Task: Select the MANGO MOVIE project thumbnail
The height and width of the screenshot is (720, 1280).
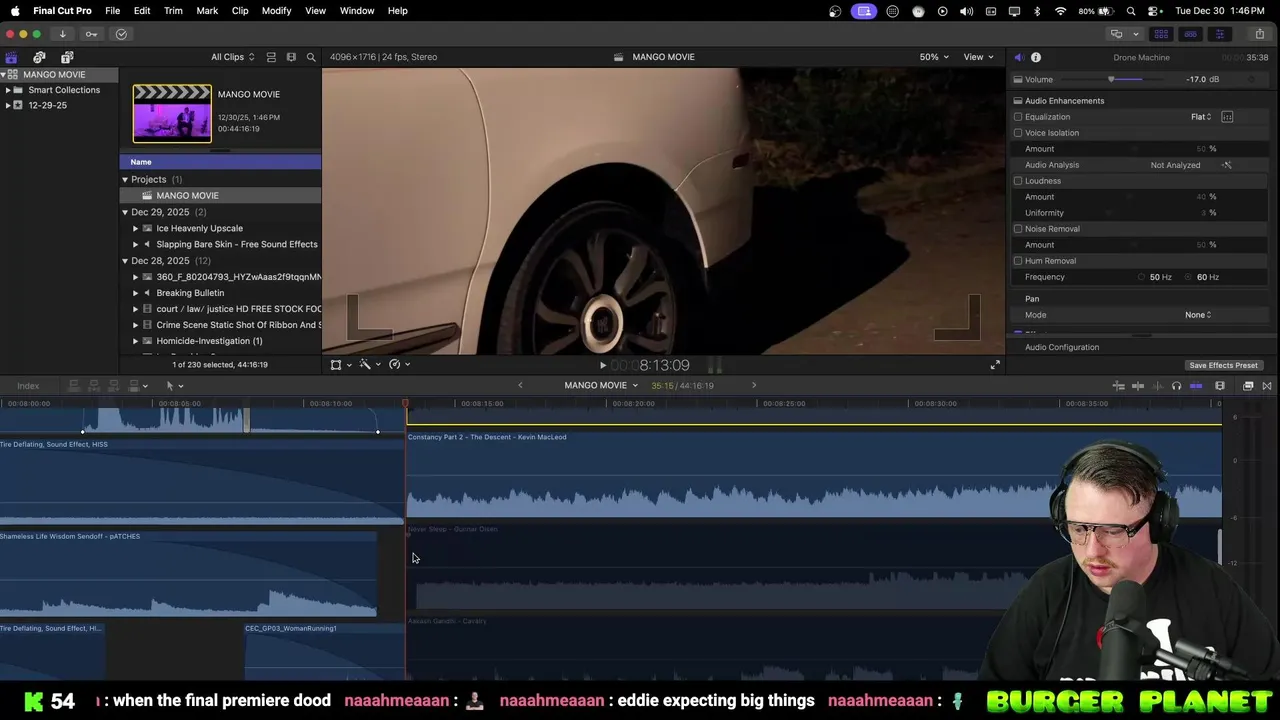Action: [x=172, y=114]
